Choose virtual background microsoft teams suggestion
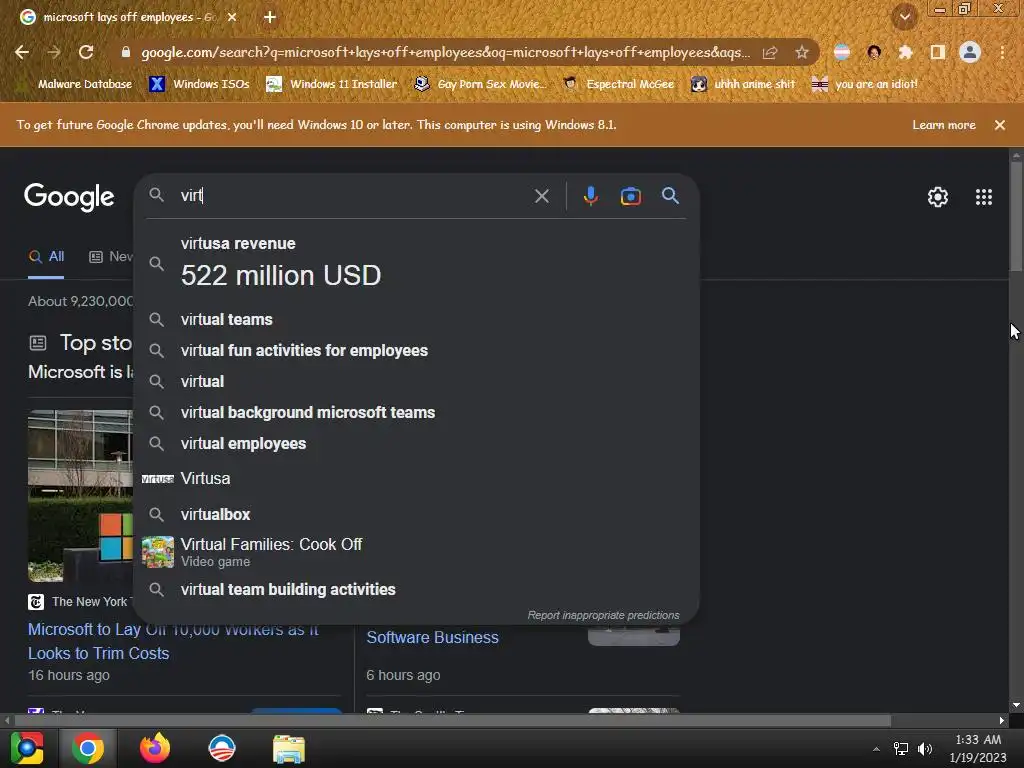The image size is (1024, 768). [416, 413]
